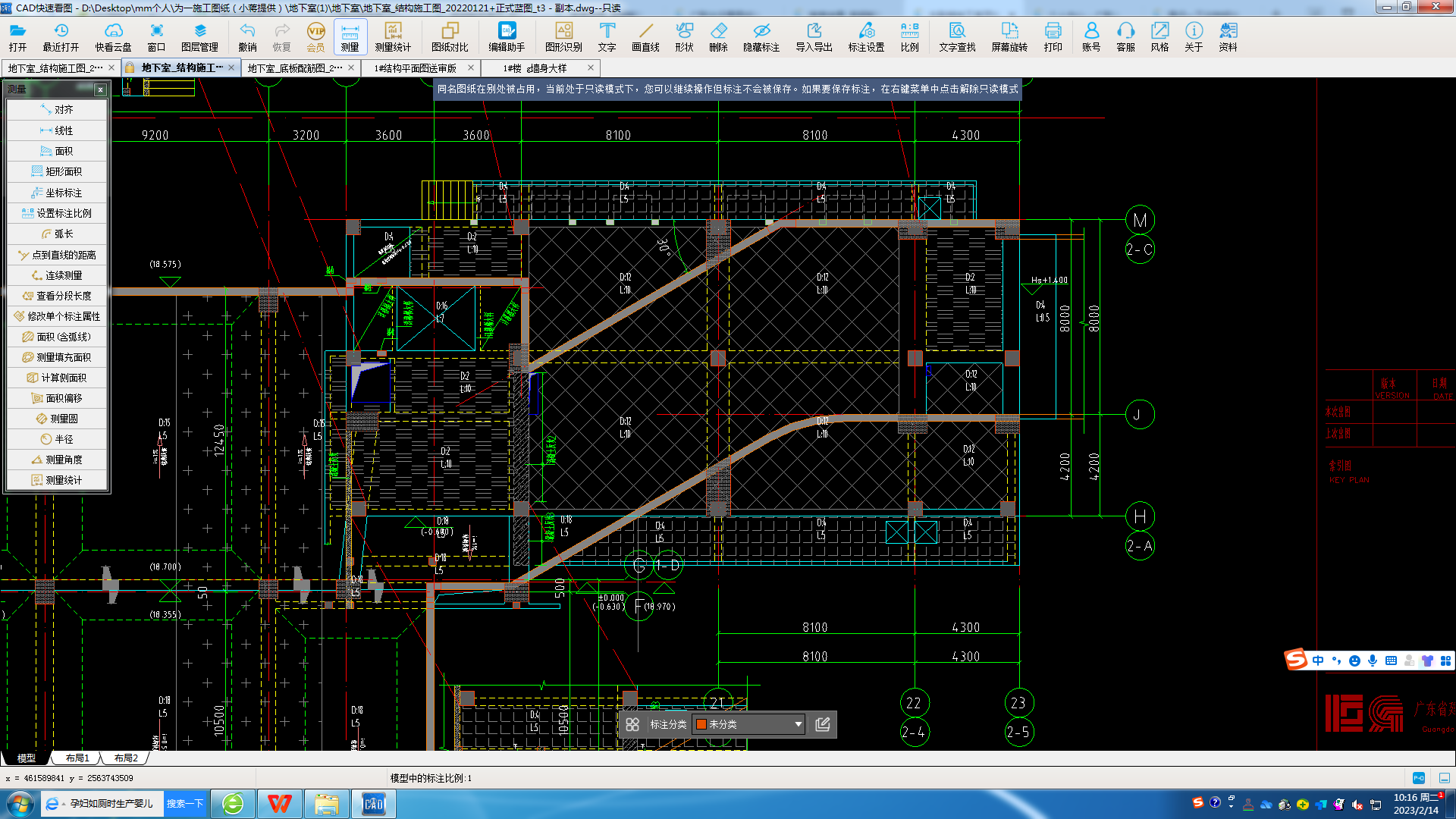1456x819 pixels.
Task: Open 标注设置 annotation settings
Action: [866, 36]
